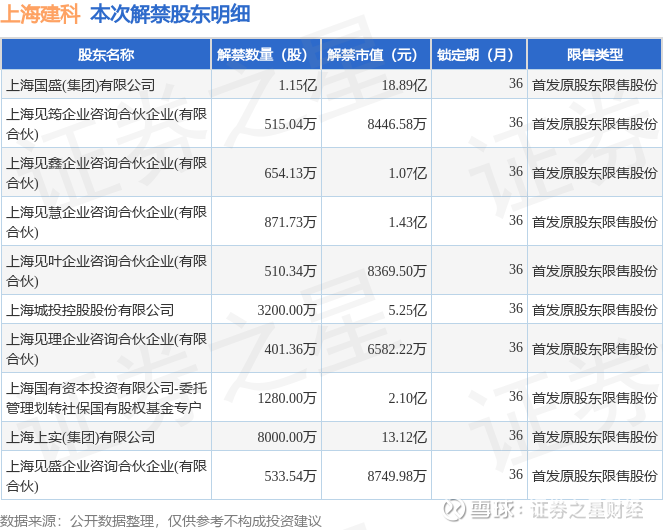Screen dimensions: 663x530
Task: Click shareholder 上海见理企业咨询合伙企业
Action: coord(106,349)
